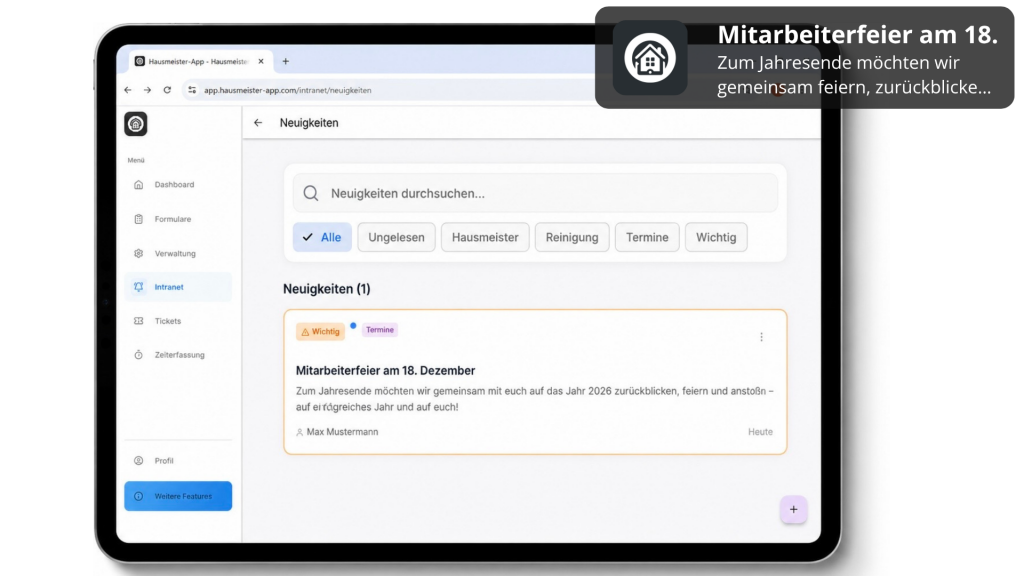Filter news by Hausmeister
This screenshot has width=1024, height=576.
tap(485, 238)
